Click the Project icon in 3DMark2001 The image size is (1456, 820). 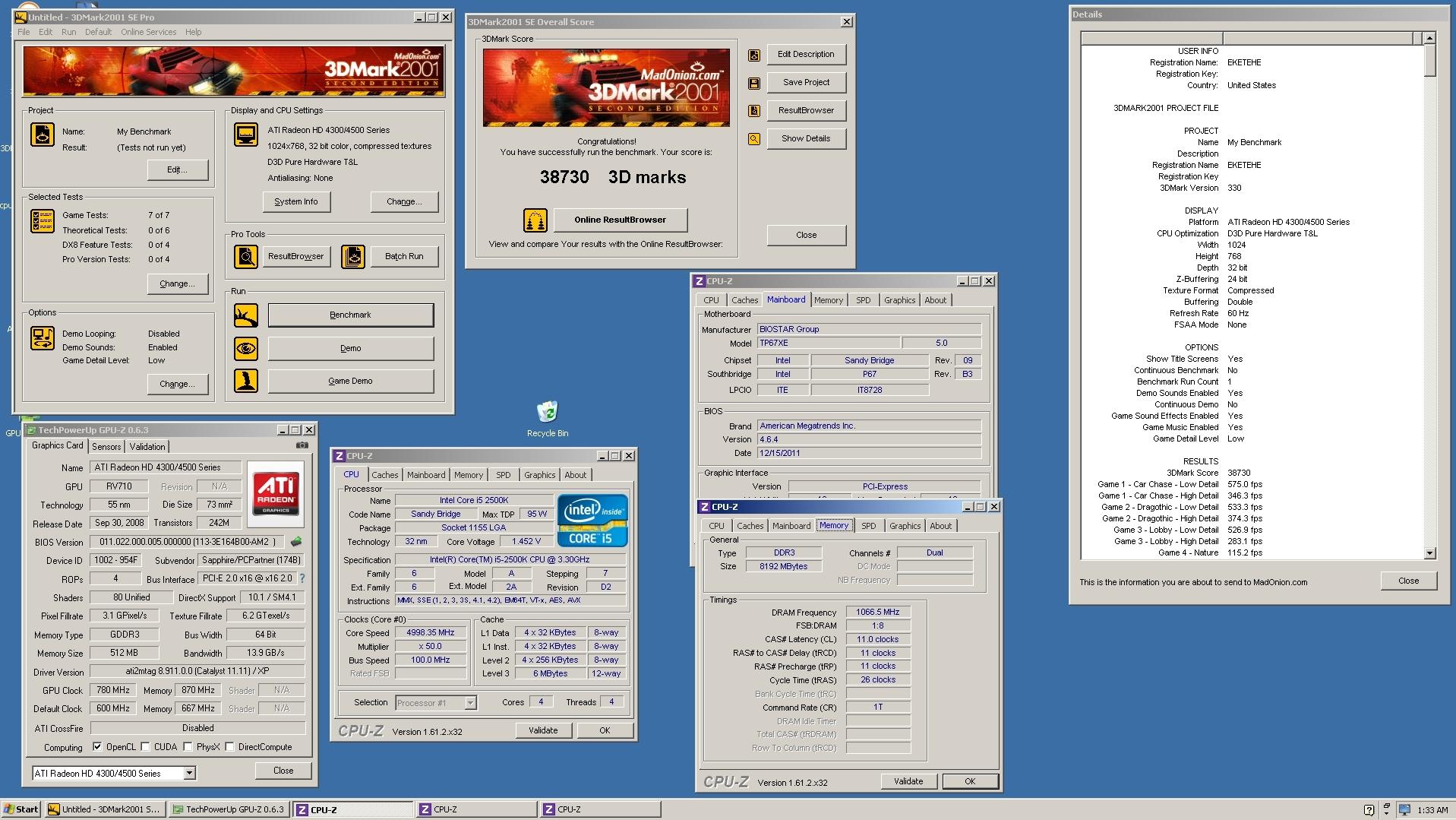point(43,135)
